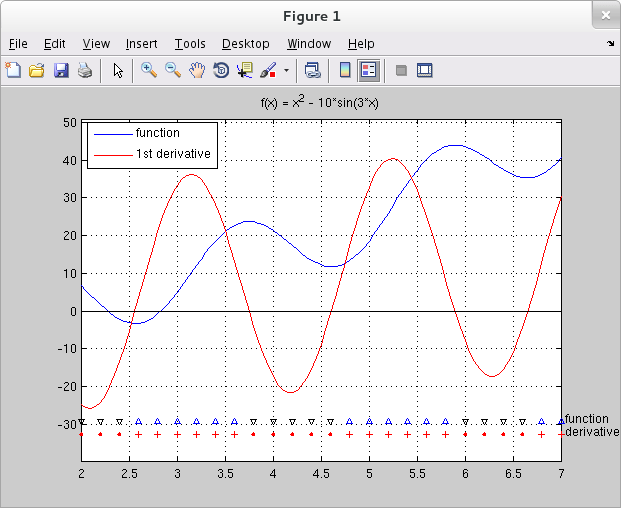Click the blue line sample in legend
This screenshot has width=621, height=508.
coord(113,135)
